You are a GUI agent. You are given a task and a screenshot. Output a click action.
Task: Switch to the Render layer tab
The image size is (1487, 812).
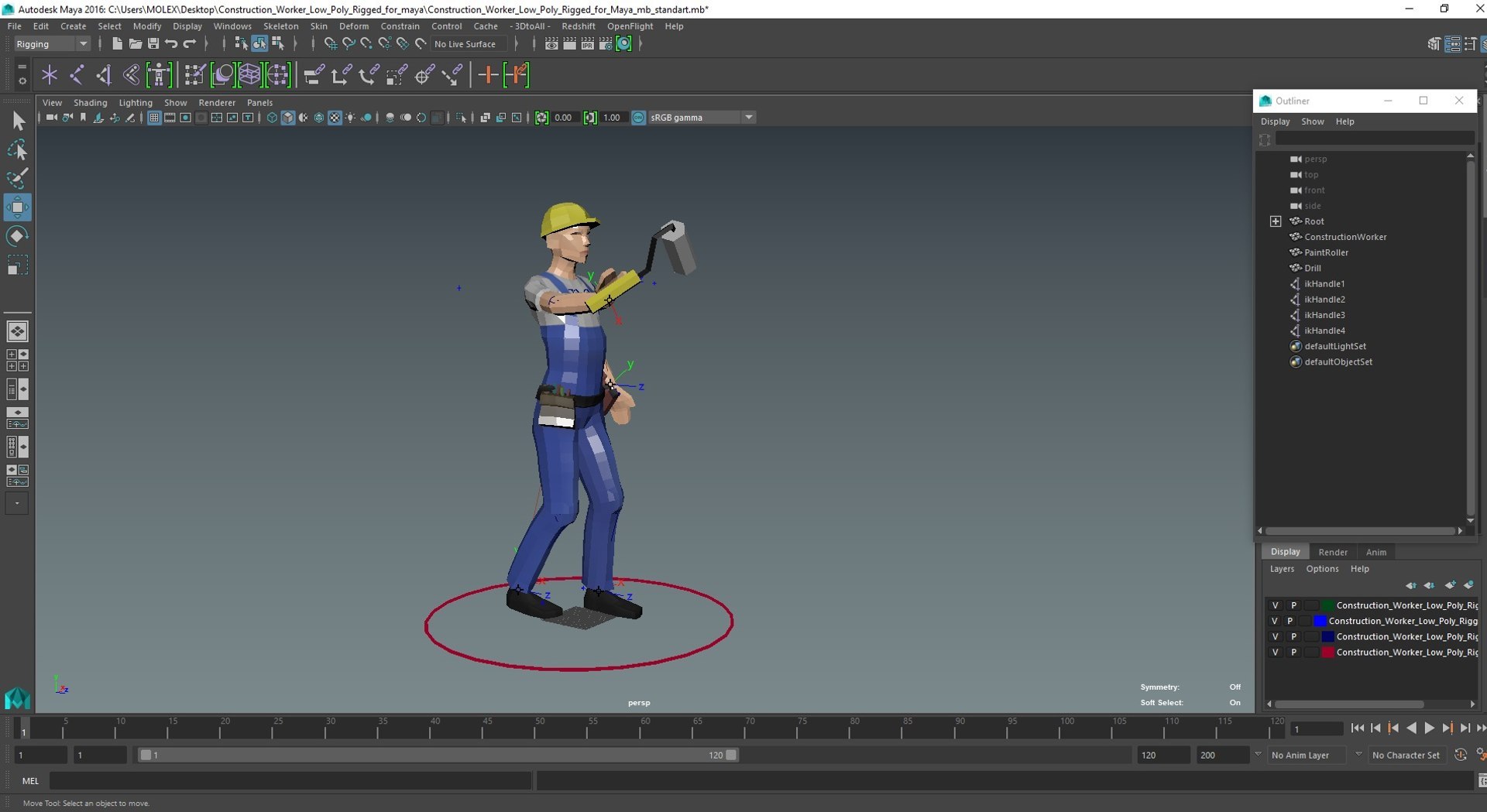click(1333, 552)
